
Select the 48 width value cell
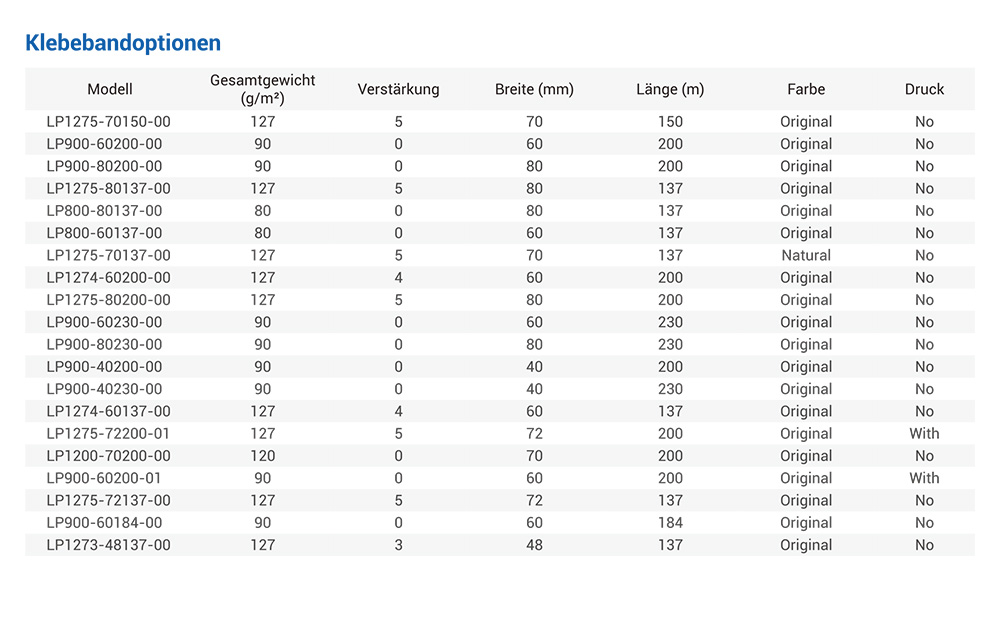click(534, 545)
